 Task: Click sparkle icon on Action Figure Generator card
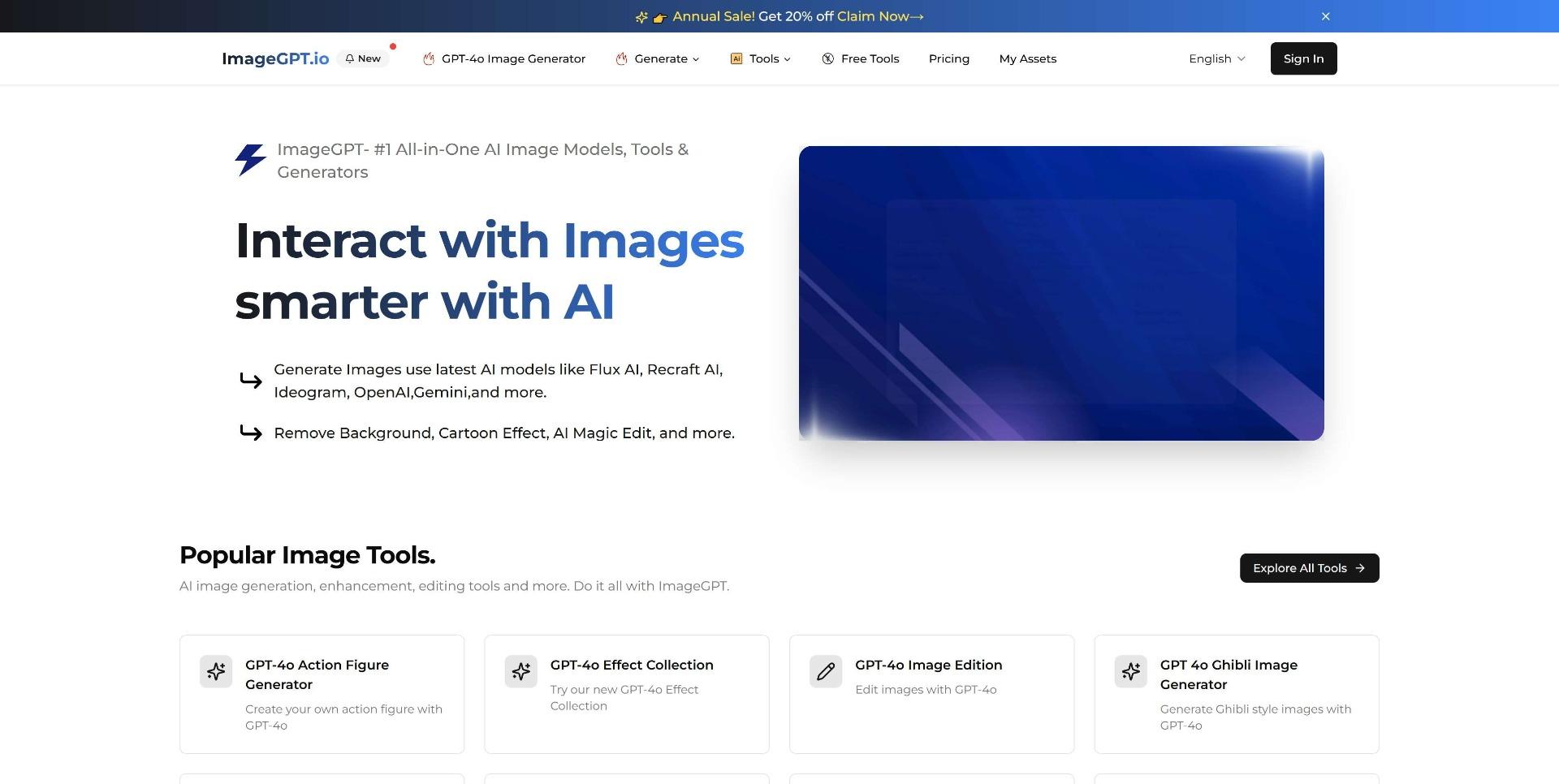(216, 671)
